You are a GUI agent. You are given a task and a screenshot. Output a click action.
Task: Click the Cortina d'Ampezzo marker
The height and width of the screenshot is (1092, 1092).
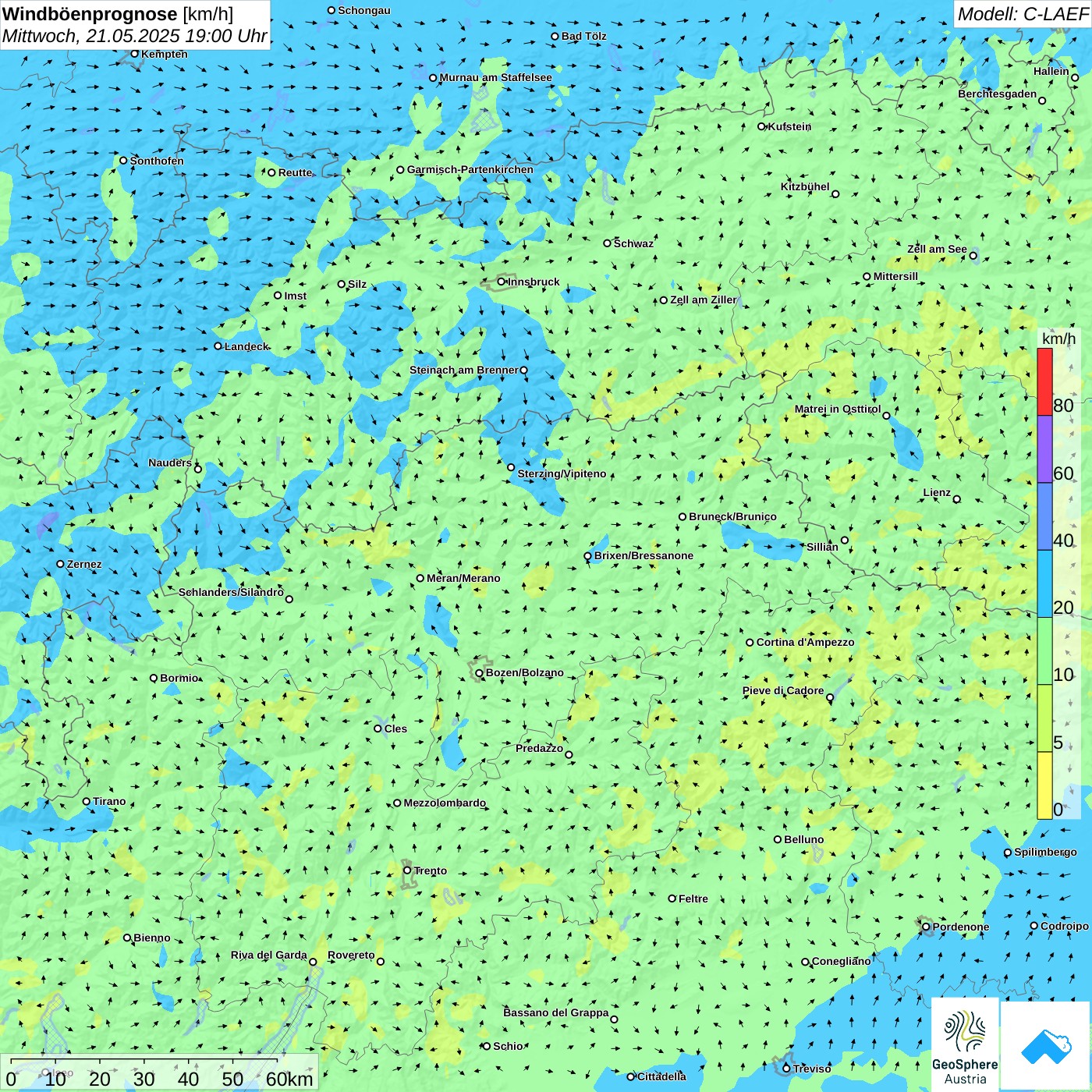click(x=750, y=643)
